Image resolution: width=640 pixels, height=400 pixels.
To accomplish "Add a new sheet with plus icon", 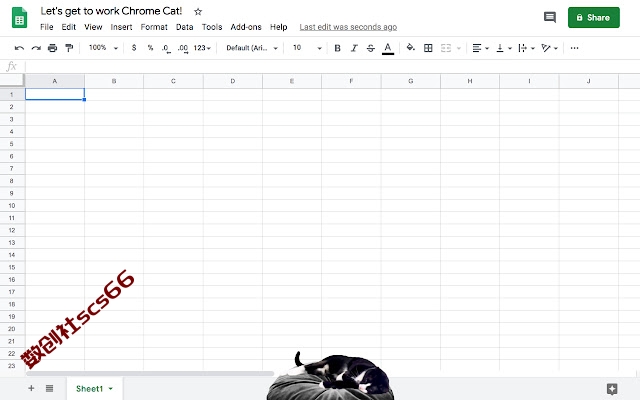I will pyautogui.click(x=31, y=388).
